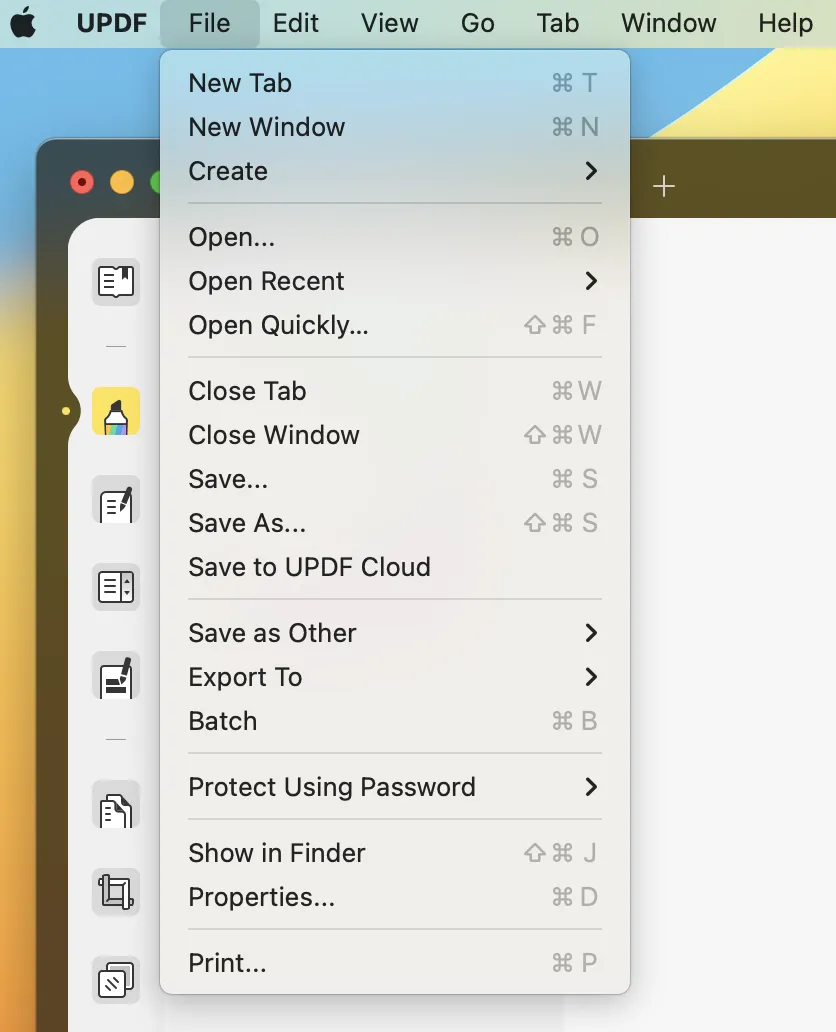
Task: Choose Show in Finder
Action: pyautogui.click(x=395, y=853)
